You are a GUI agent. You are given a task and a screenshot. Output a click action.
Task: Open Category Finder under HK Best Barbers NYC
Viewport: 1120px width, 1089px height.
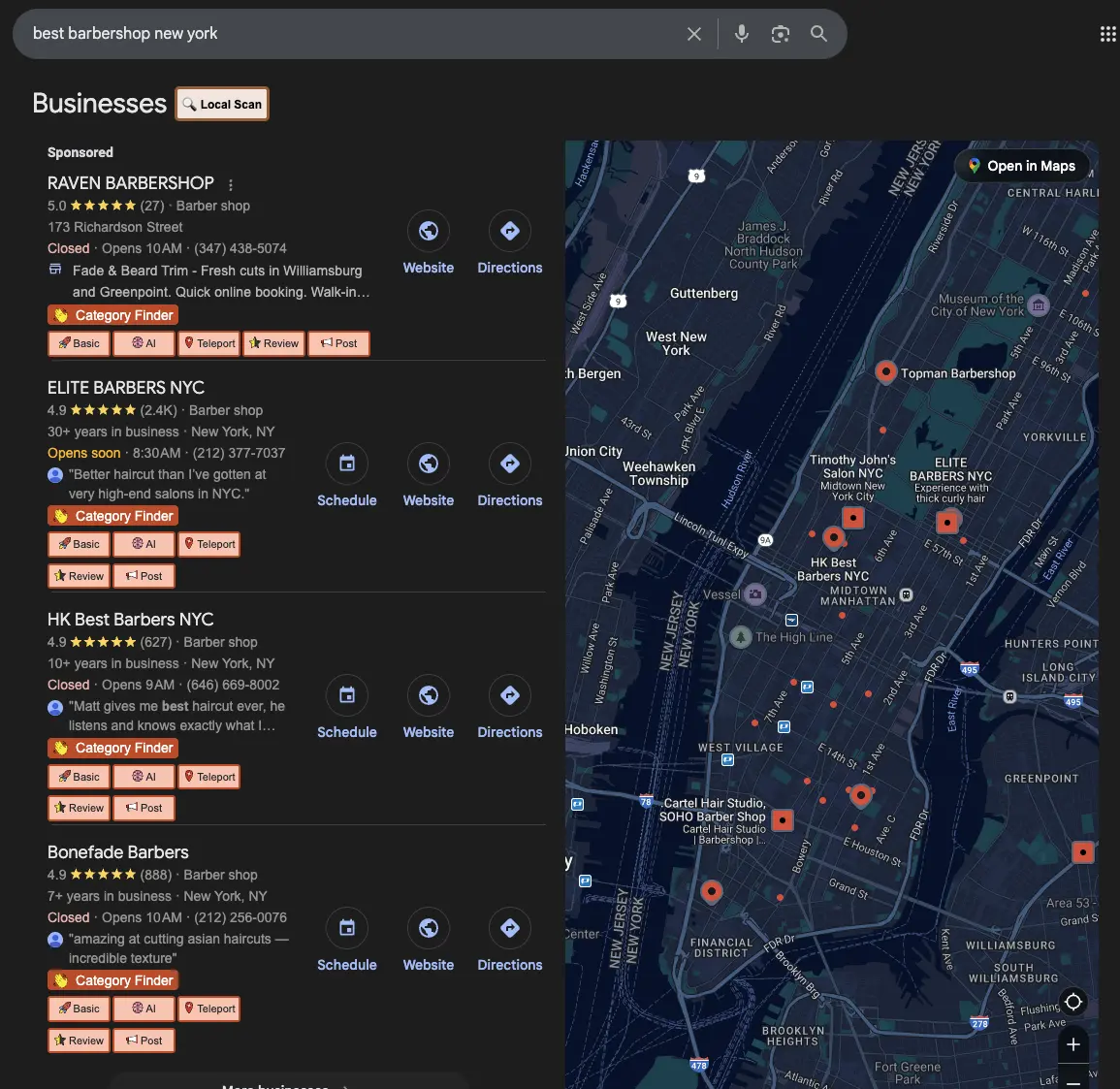pos(112,748)
